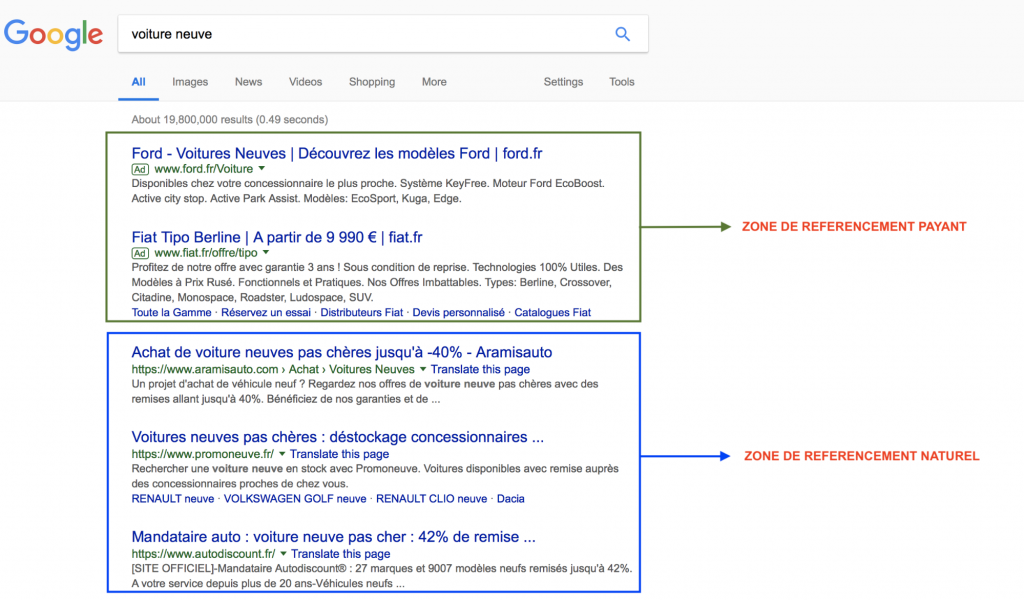Click the All results tab
This screenshot has width=1024, height=600.
pyautogui.click(x=138, y=82)
